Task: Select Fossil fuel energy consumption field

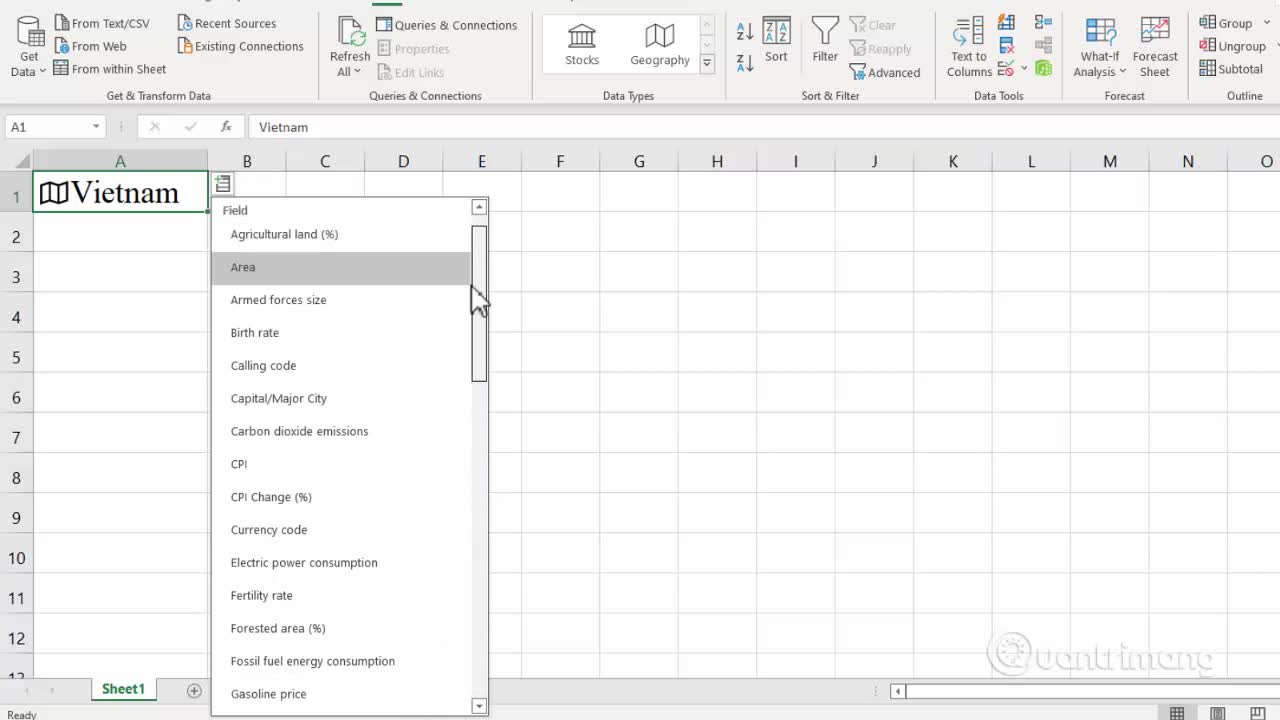Action: 341,661
